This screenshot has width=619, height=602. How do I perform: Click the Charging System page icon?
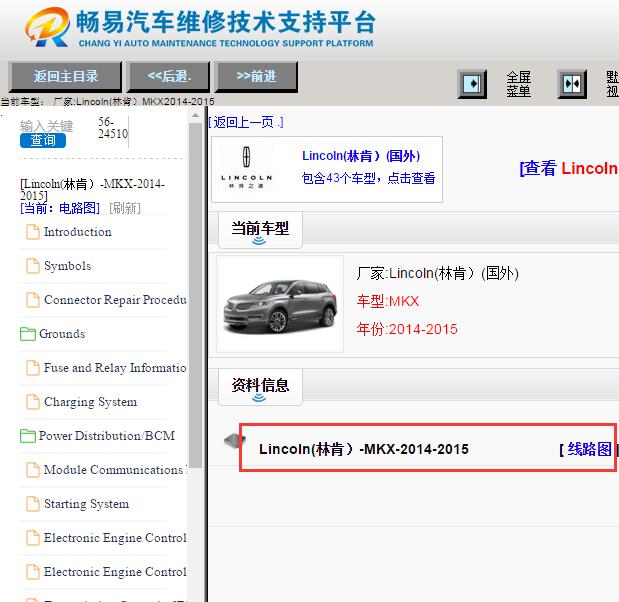pyautogui.click(x=33, y=401)
